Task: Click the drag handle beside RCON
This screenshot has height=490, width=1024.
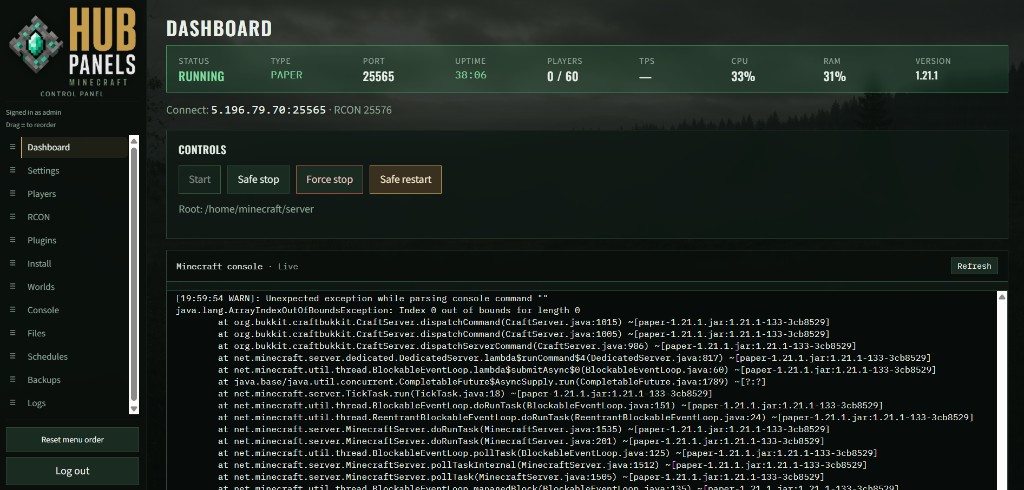Action: (12, 217)
